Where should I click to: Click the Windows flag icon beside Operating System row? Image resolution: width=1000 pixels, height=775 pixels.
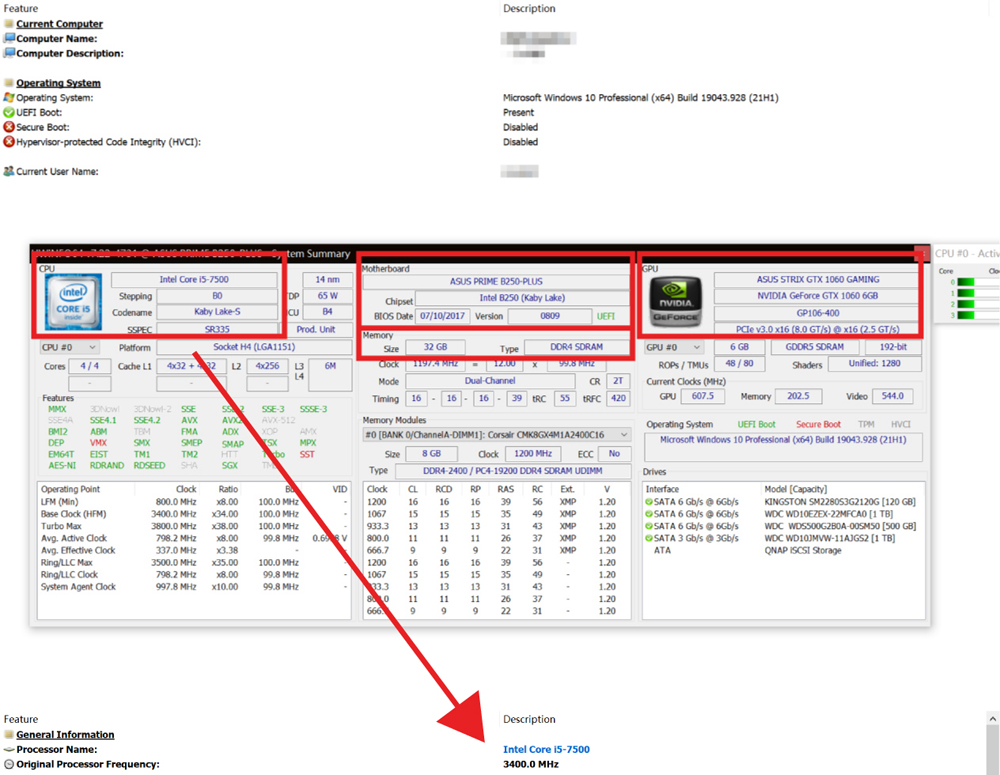pyautogui.click(x=9, y=98)
